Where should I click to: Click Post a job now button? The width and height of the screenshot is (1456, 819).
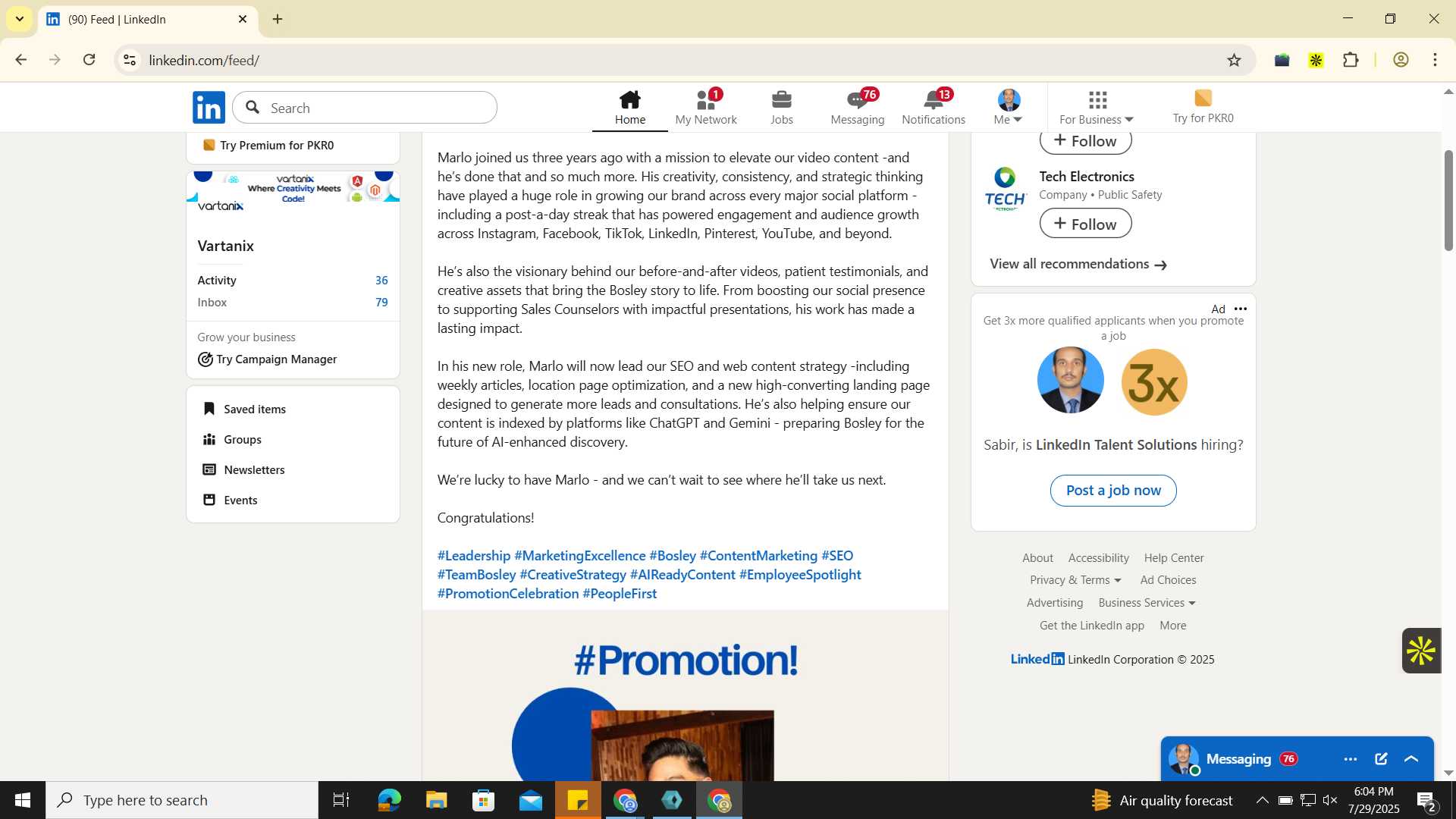tap(1113, 491)
